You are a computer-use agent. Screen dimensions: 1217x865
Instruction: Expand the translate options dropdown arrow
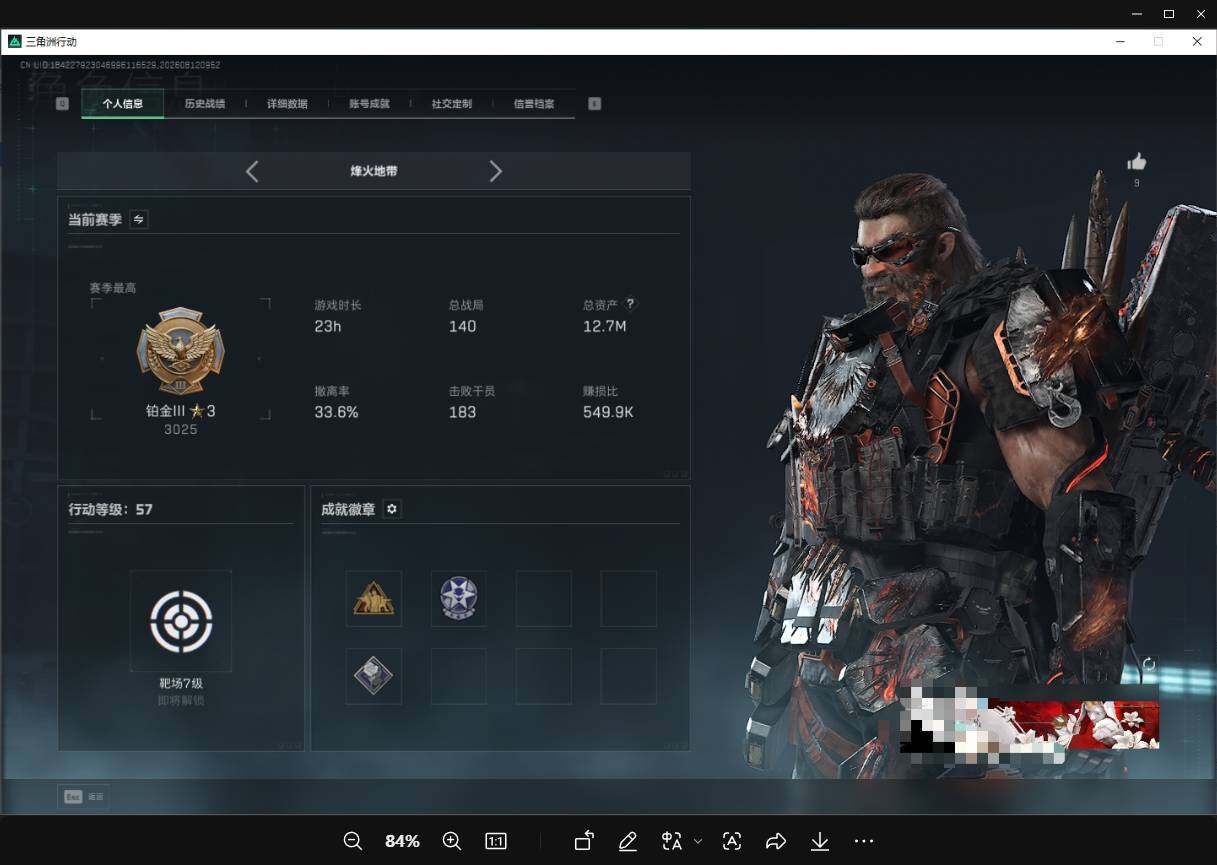pyautogui.click(x=698, y=841)
